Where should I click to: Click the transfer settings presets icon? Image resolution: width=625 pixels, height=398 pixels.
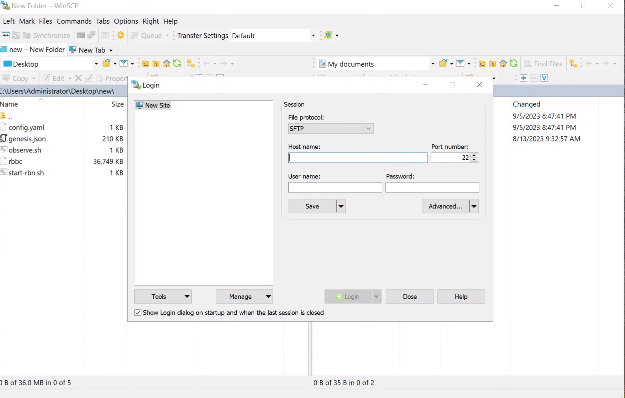click(328, 35)
